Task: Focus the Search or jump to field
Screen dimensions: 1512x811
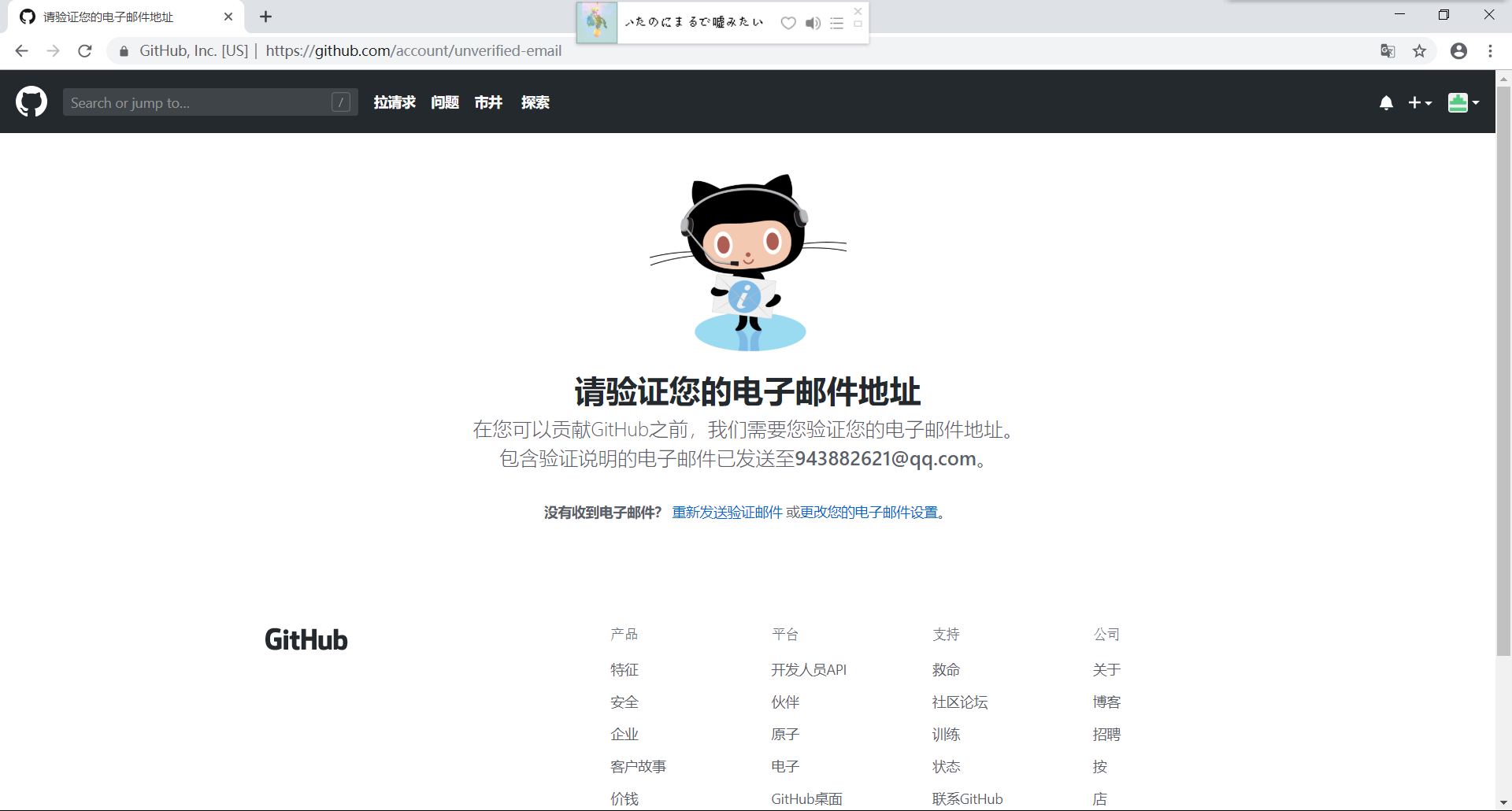Action: pyautogui.click(x=210, y=102)
